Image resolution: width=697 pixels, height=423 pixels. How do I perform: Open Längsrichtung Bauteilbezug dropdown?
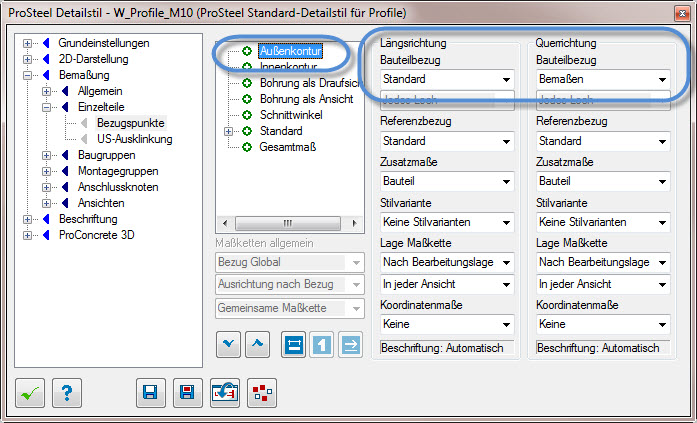coord(447,80)
